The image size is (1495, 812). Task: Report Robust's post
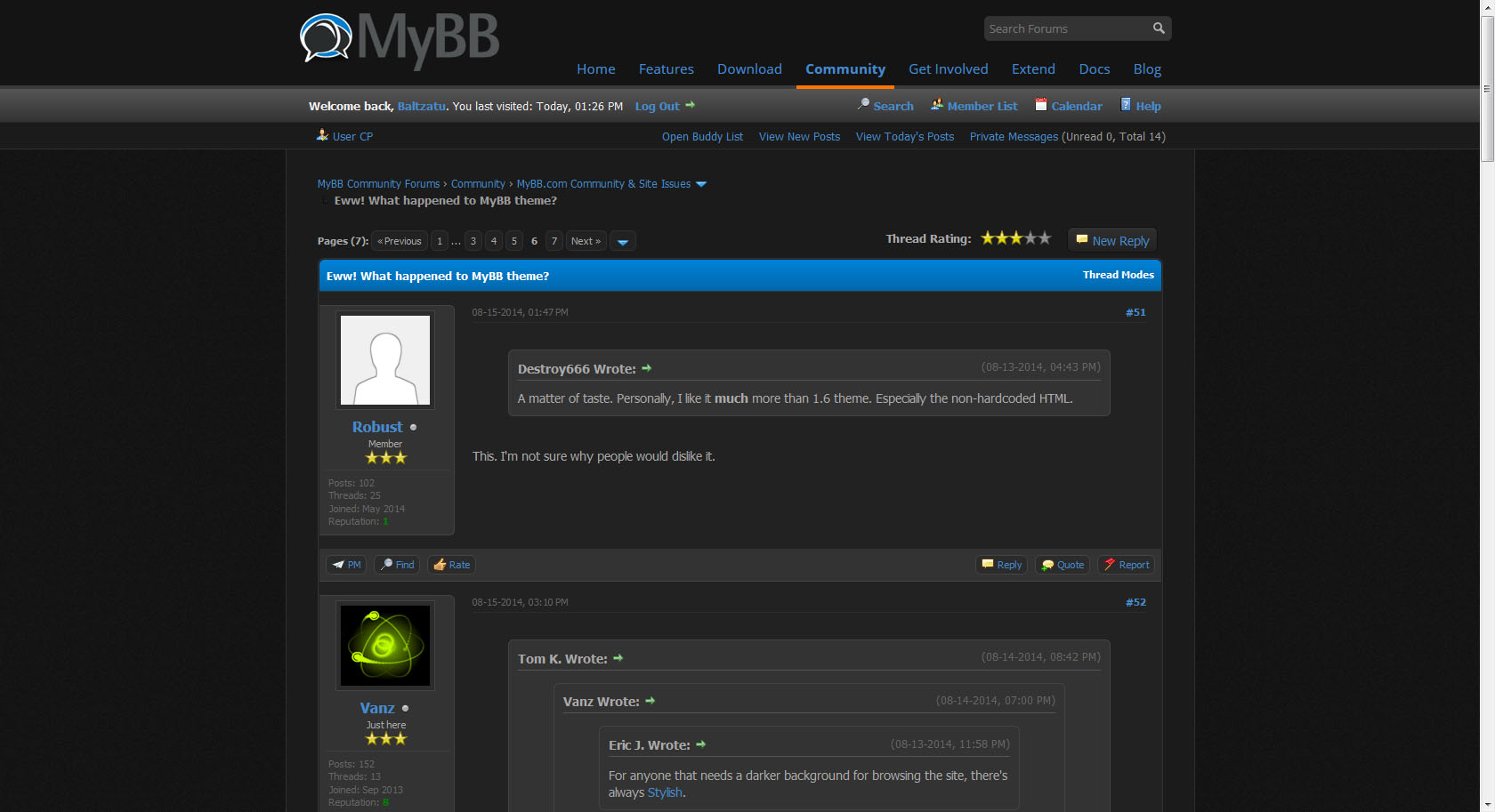1126,564
